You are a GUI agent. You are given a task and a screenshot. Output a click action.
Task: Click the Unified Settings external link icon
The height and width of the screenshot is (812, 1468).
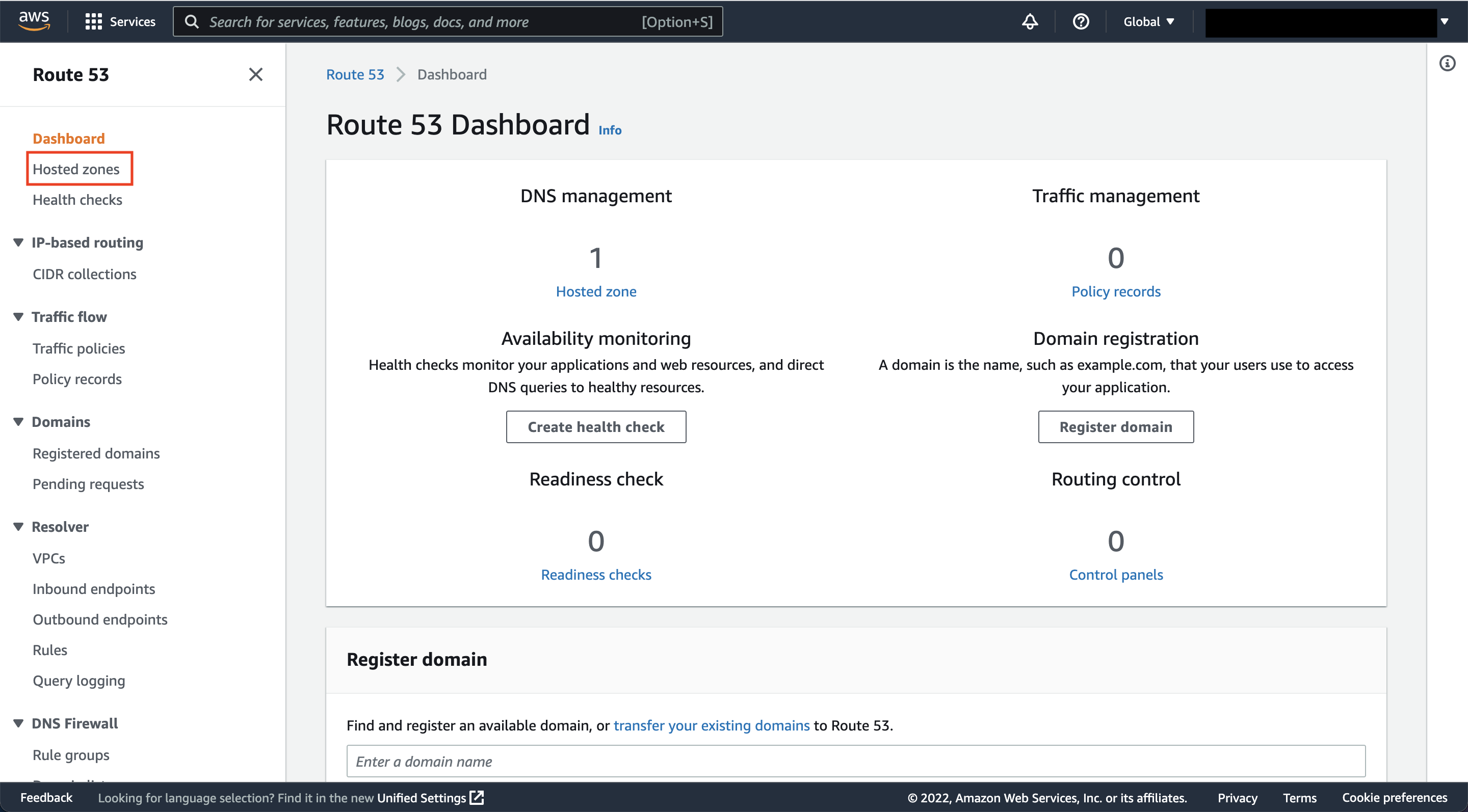pyautogui.click(x=477, y=797)
